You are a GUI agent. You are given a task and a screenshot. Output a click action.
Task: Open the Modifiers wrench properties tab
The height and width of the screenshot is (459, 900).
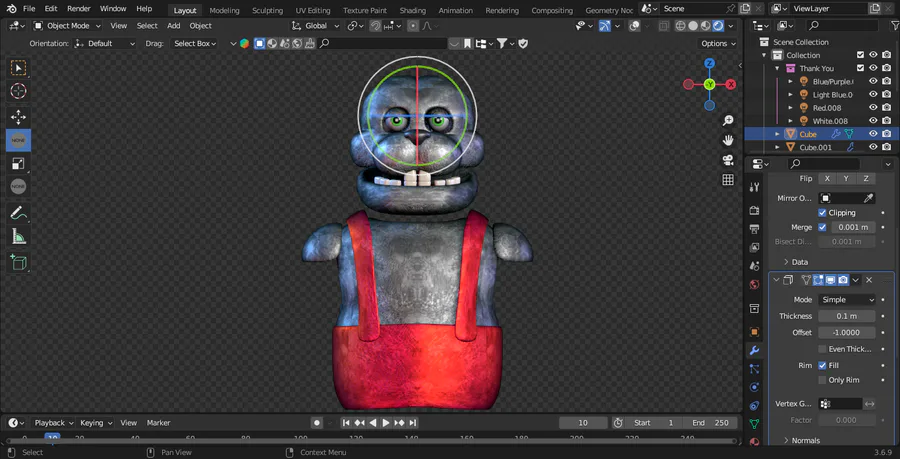click(755, 350)
